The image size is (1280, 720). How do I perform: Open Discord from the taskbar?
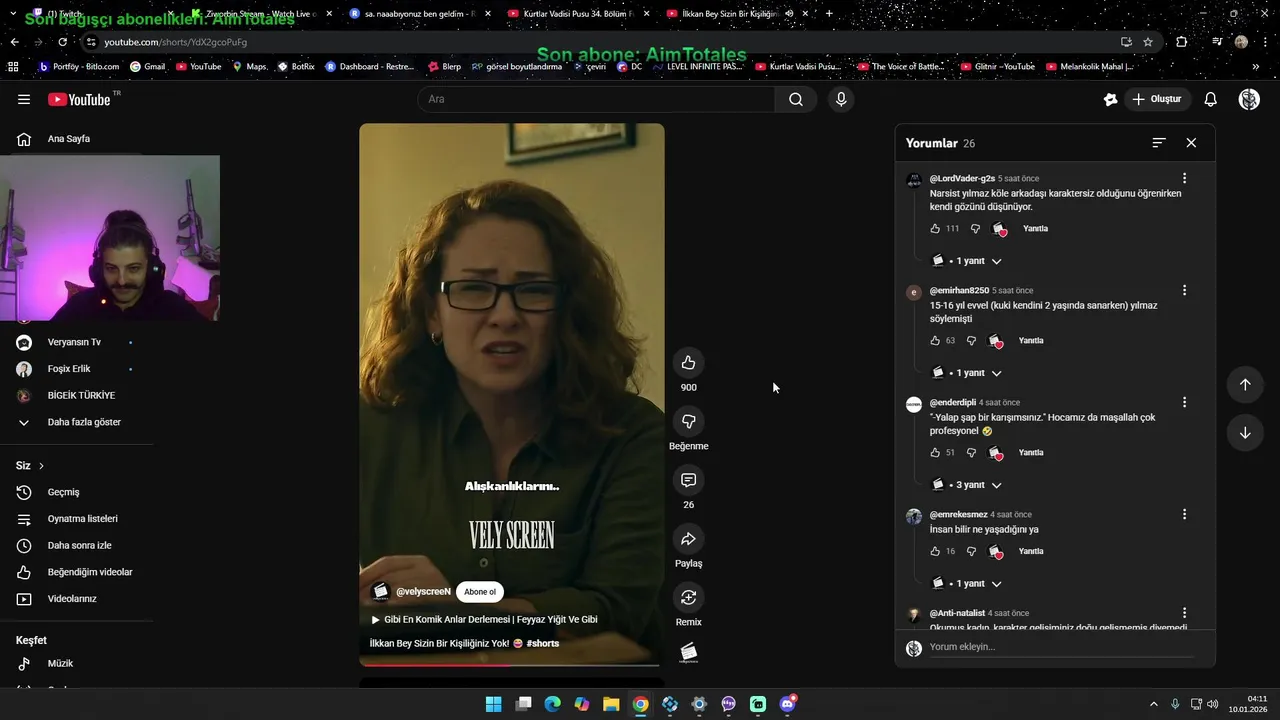[787, 704]
